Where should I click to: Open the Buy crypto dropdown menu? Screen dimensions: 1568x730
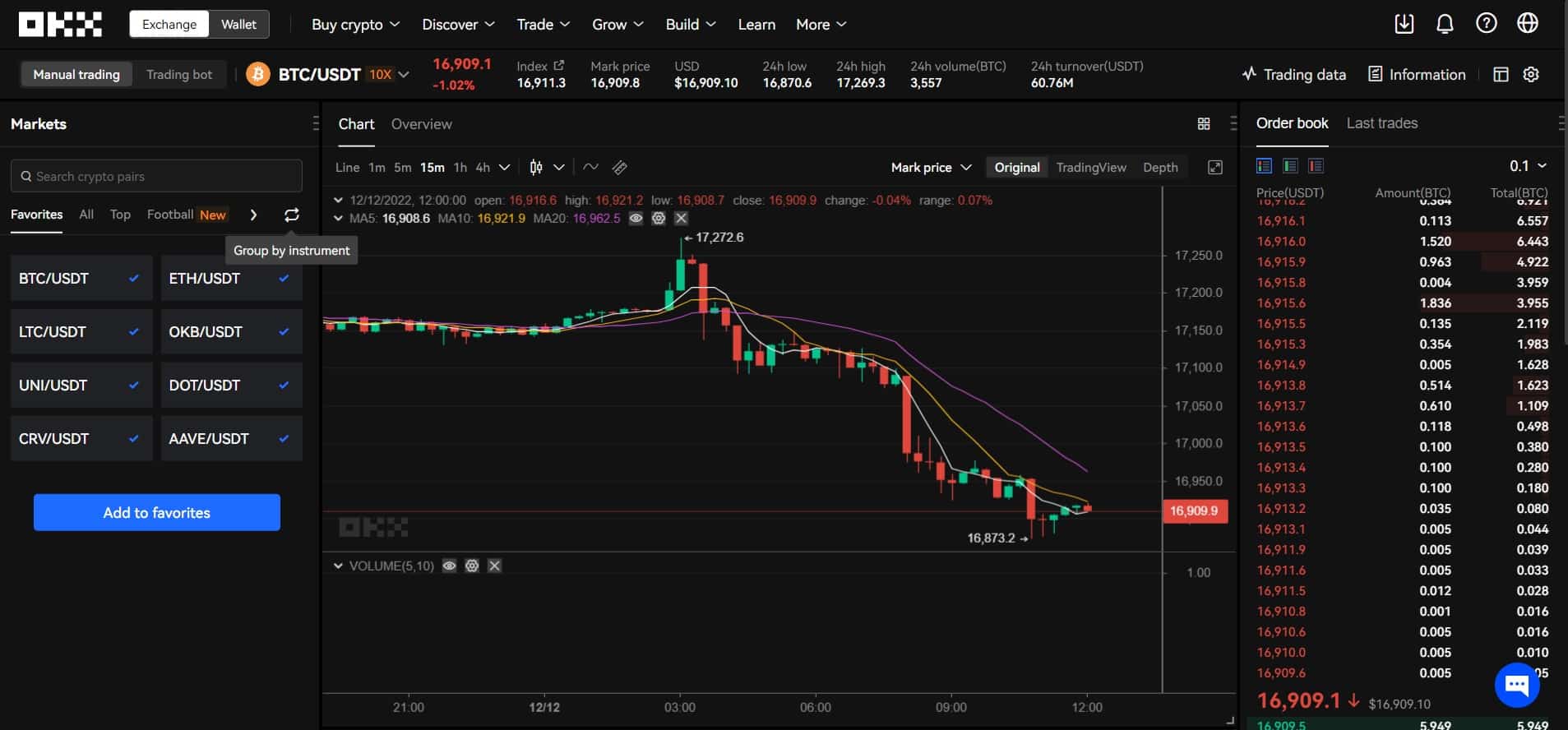tap(355, 25)
